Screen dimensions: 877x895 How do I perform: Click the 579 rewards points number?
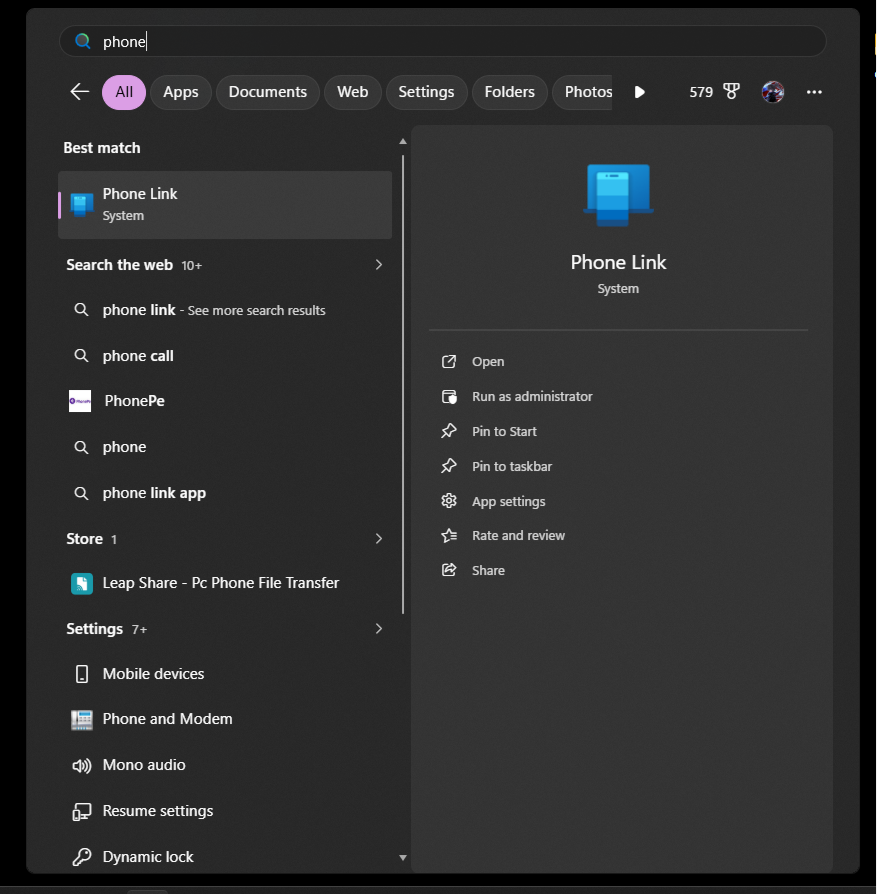pos(701,92)
